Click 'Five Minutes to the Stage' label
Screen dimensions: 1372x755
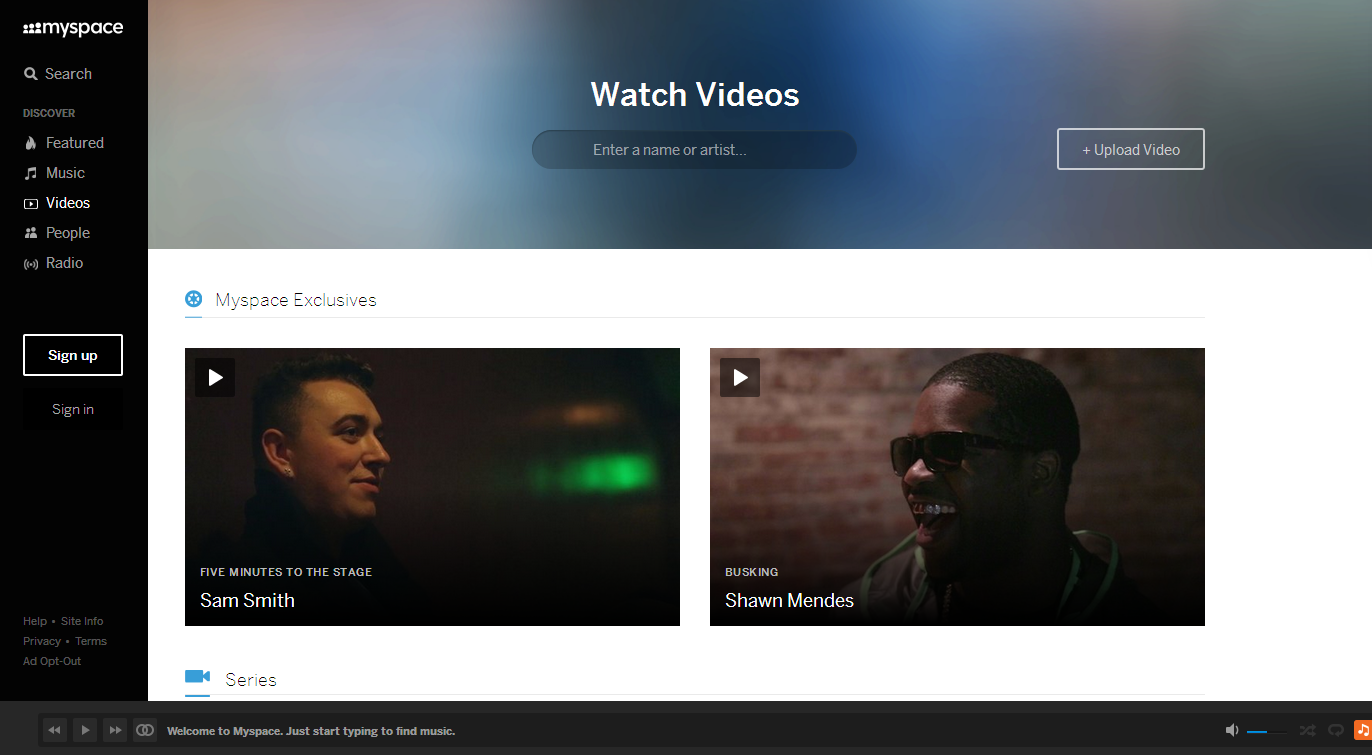286,572
